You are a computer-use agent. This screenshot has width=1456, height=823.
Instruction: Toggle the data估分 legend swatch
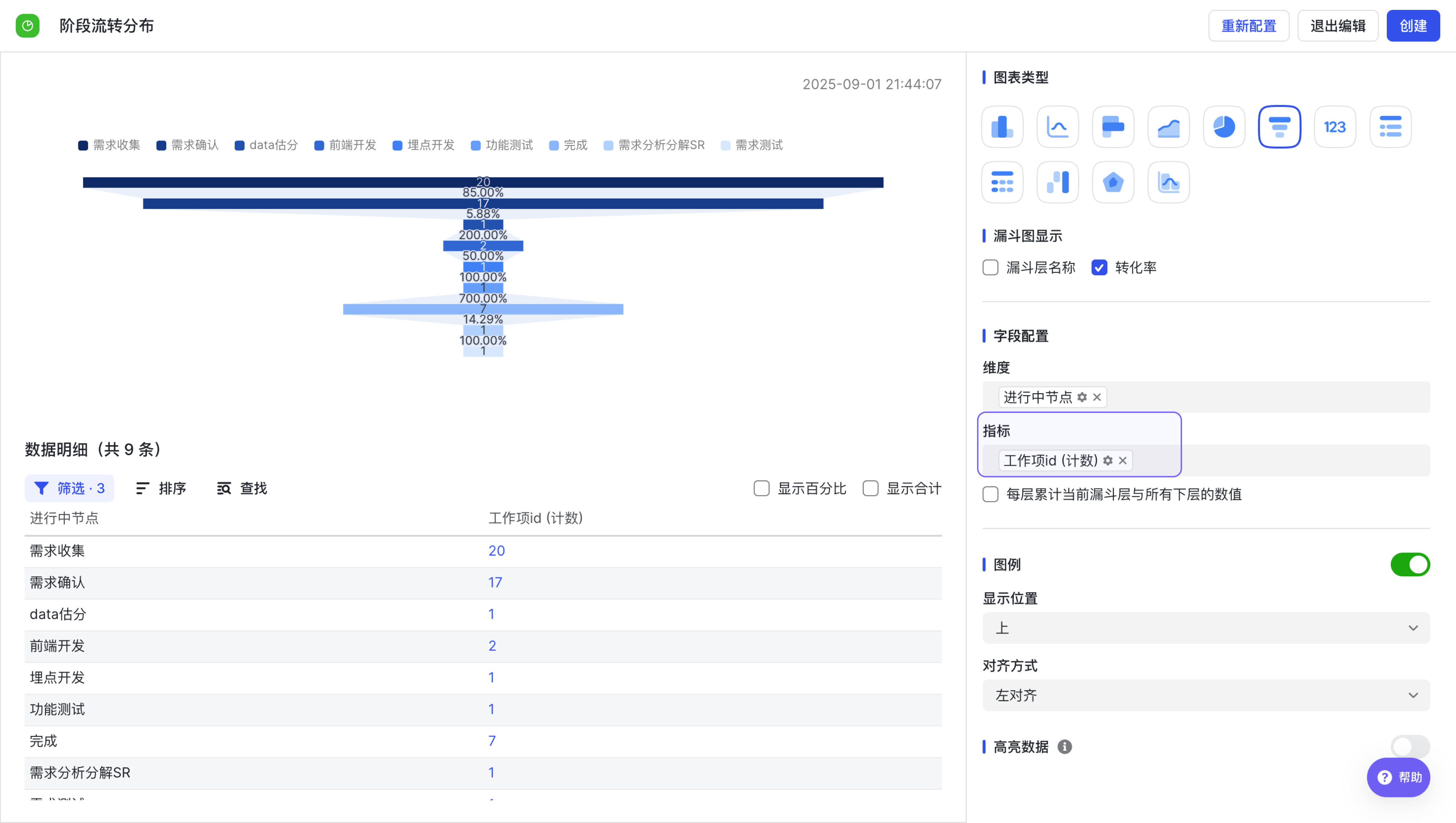click(x=239, y=145)
